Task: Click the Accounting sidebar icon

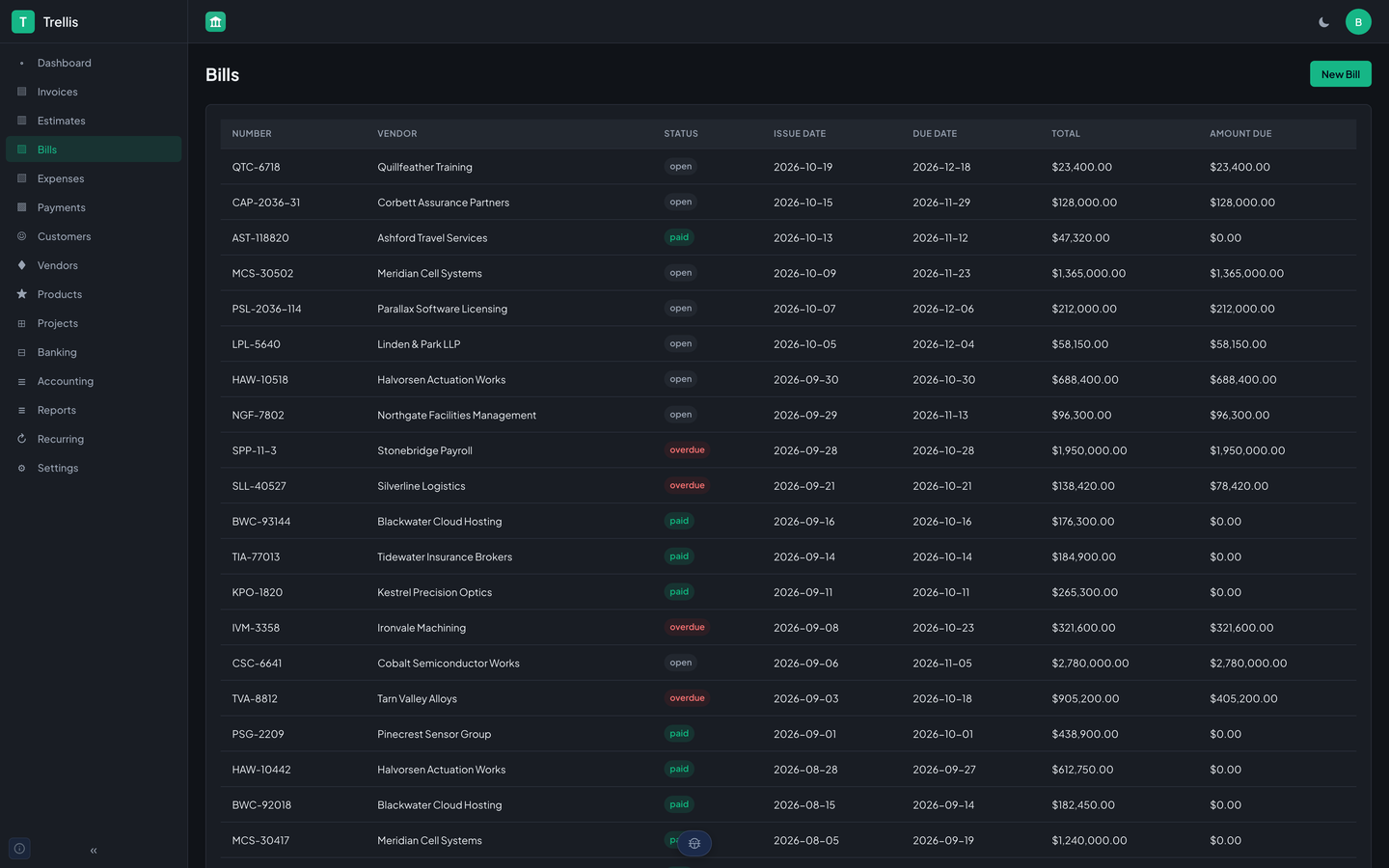Action: 22,381
